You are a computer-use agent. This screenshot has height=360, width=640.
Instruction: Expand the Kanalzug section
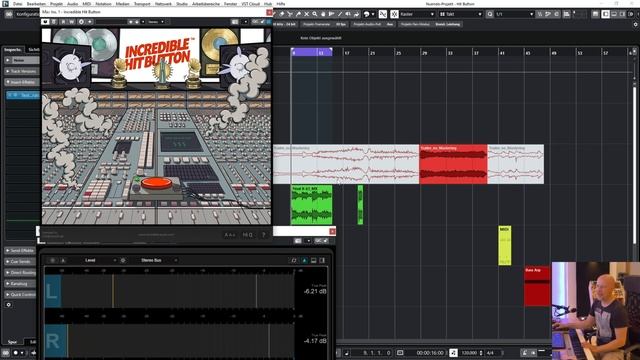tap(20, 283)
